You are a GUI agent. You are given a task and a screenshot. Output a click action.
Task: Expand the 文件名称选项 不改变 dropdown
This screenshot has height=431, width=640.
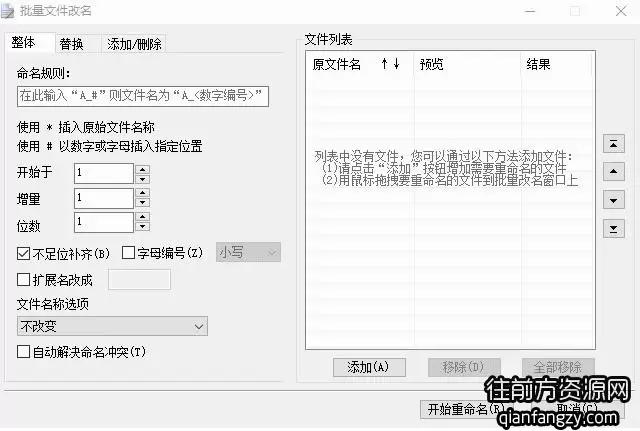[112, 326]
